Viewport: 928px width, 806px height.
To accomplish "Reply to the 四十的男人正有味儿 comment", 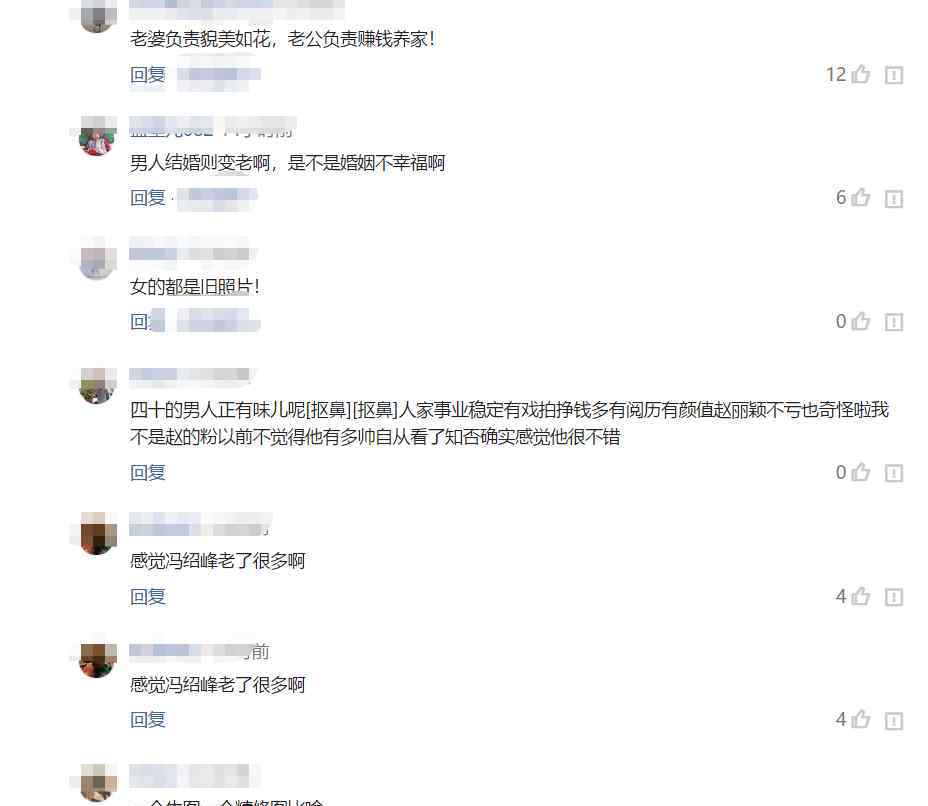I will coord(148,472).
